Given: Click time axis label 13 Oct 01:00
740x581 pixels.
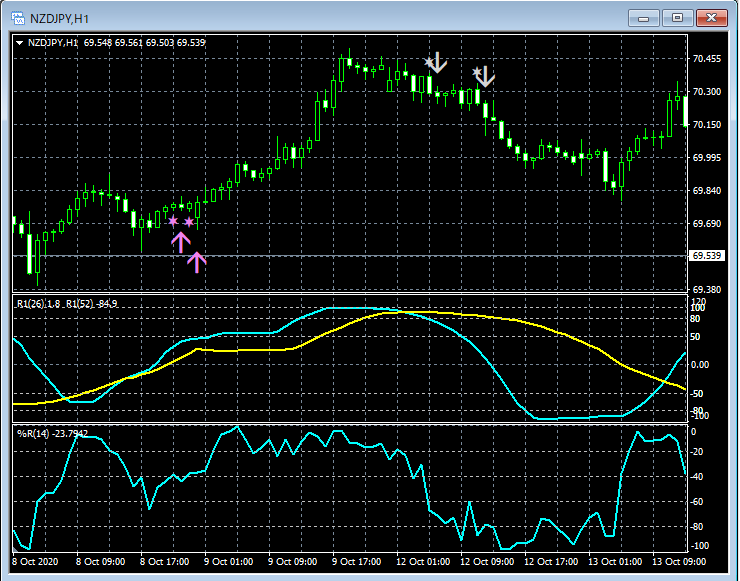Looking at the screenshot, I should pyautogui.click(x=615, y=562).
